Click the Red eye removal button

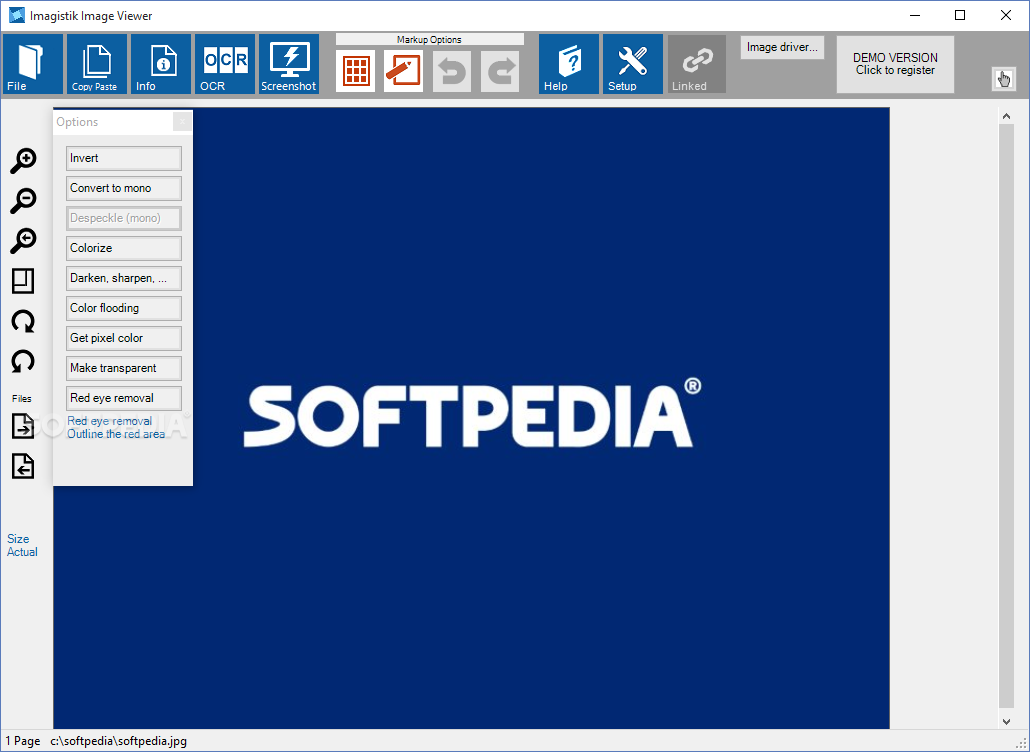click(x=123, y=398)
